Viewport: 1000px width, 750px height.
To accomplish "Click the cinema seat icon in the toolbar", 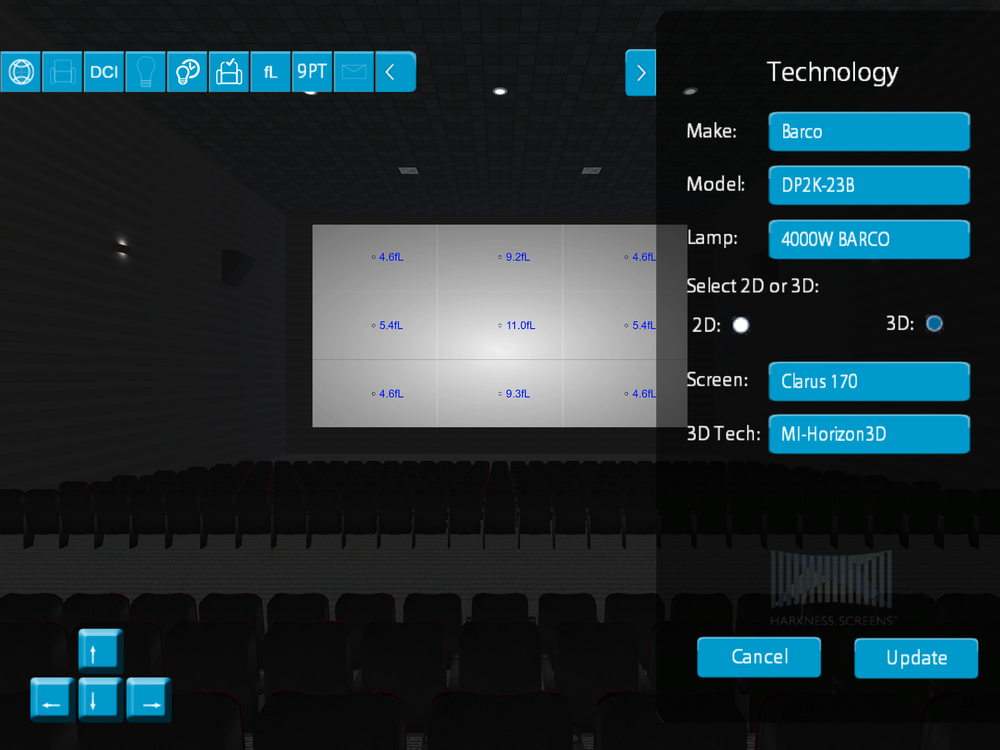I will [x=62, y=71].
